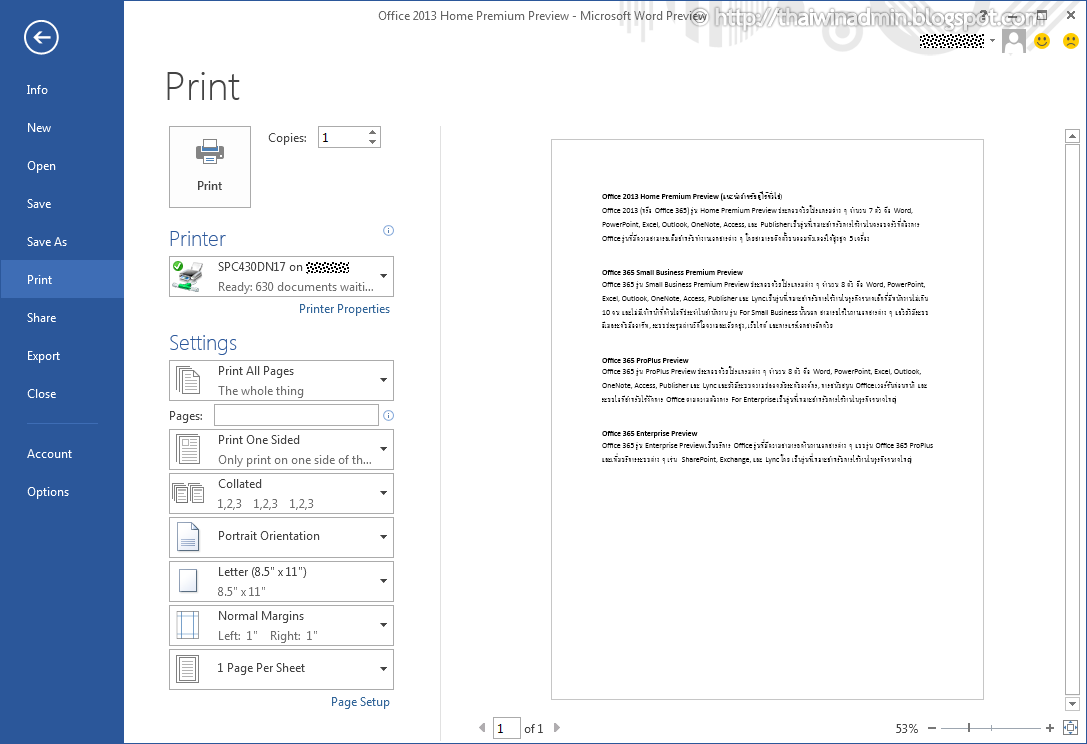Open the account name dropdown arrow
This screenshot has height=744, width=1087.
[x=993, y=41]
